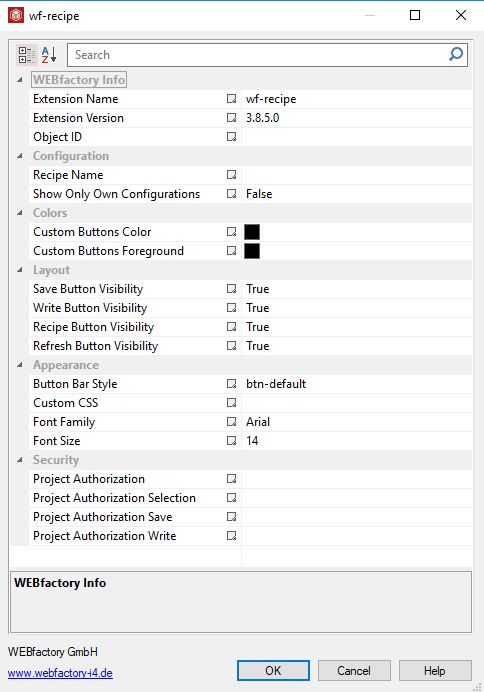The image size is (484, 692).
Task: Open the www.webfactory-i4.de link
Action: coord(60,673)
